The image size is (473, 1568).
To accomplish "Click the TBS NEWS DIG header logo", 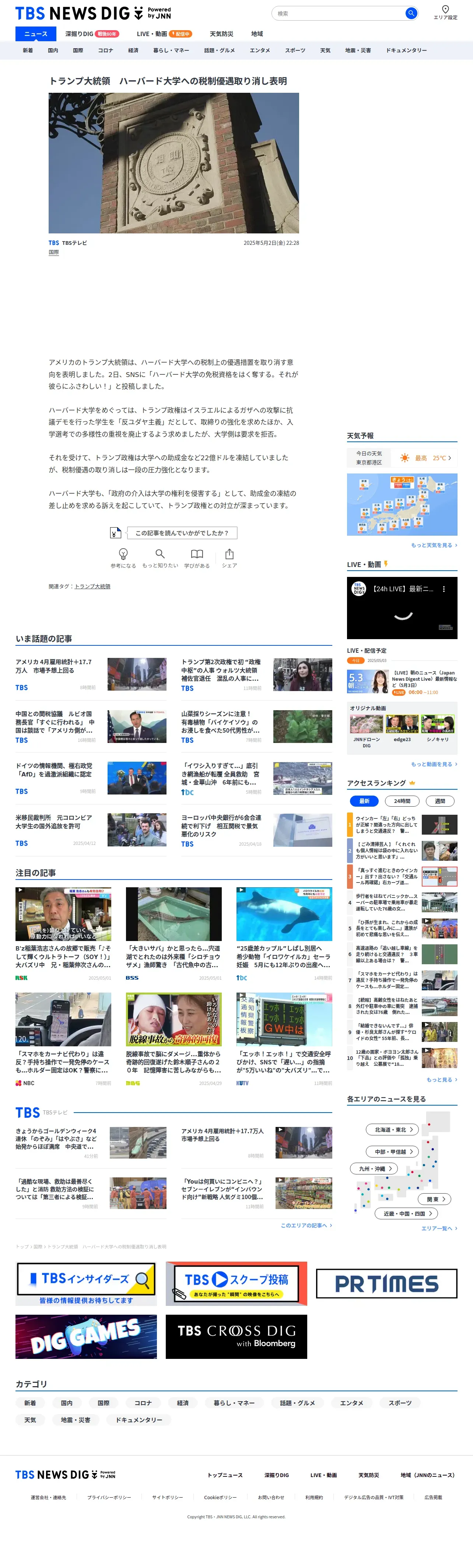I will [x=92, y=13].
